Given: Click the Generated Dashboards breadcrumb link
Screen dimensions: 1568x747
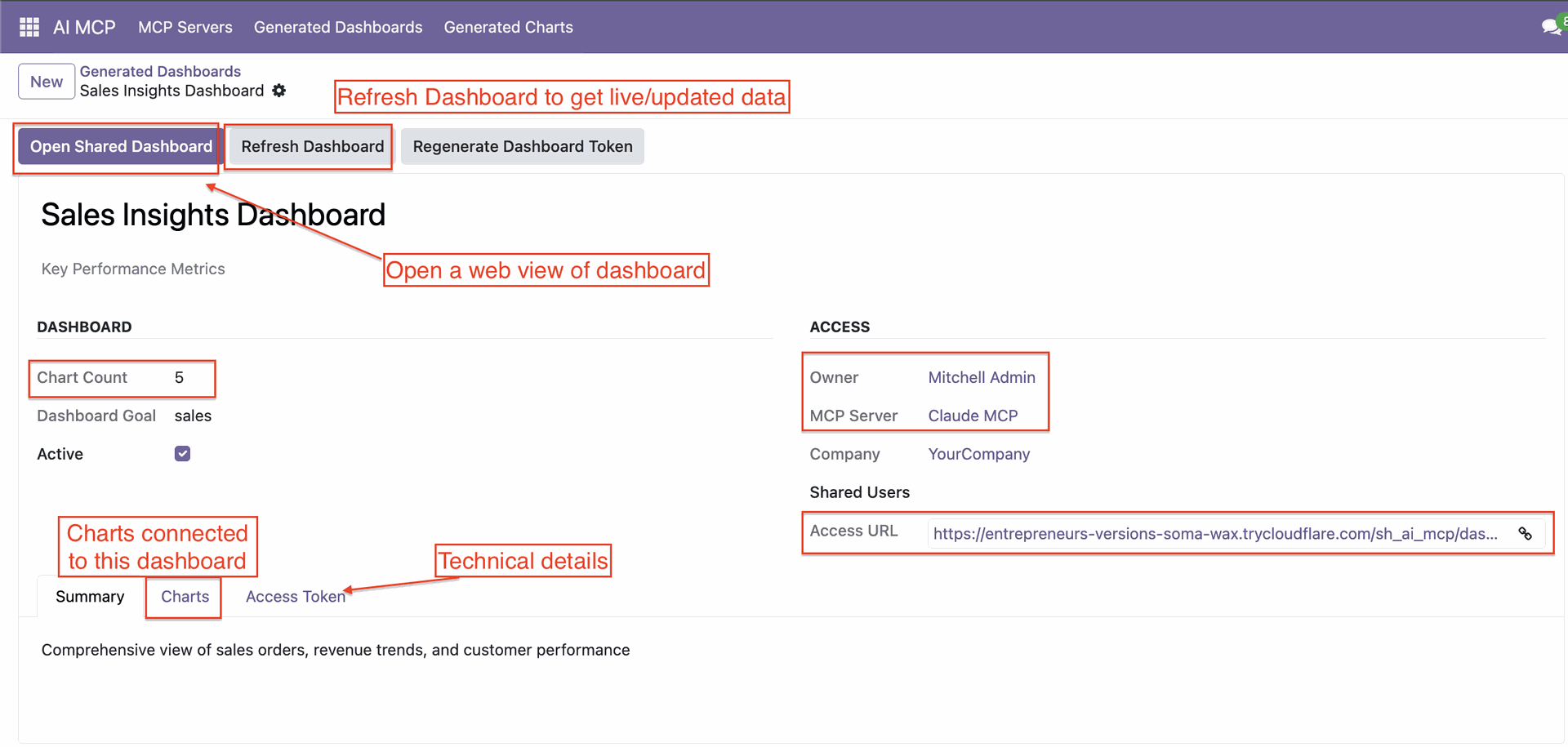Looking at the screenshot, I should [160, 71].
